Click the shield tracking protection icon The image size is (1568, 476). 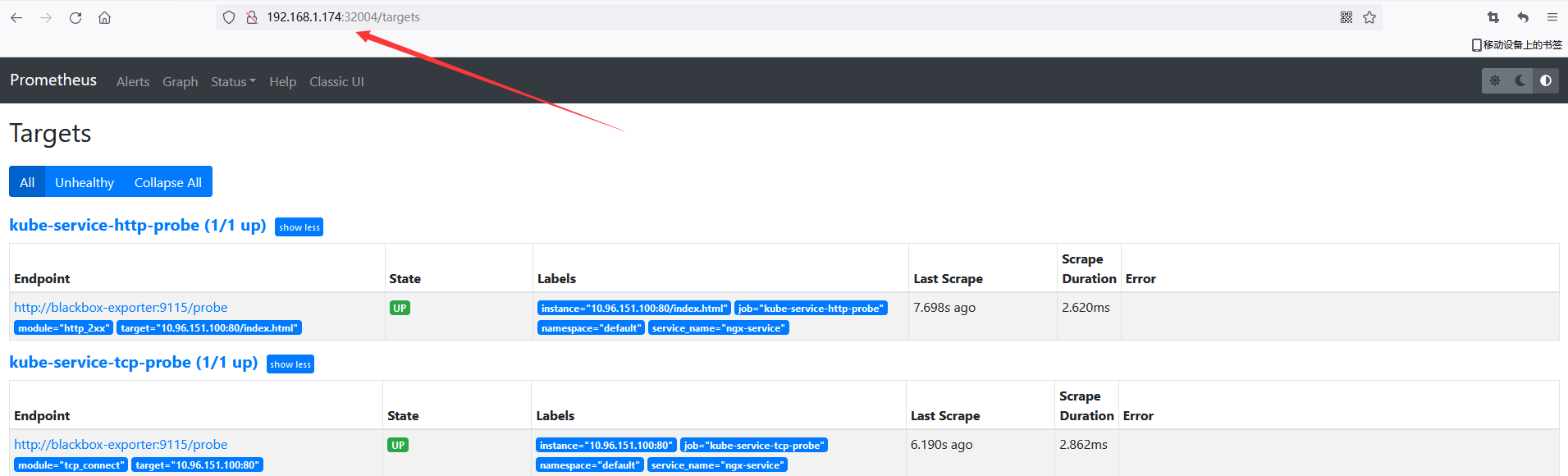click(229, 17)
